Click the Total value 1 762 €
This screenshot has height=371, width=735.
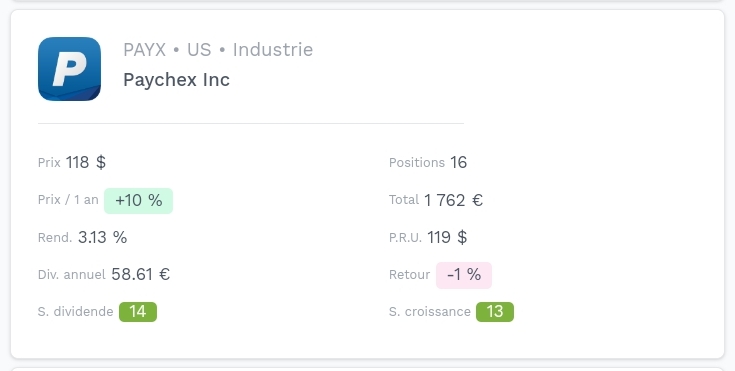pyautogui.click(x=453, y=200)
